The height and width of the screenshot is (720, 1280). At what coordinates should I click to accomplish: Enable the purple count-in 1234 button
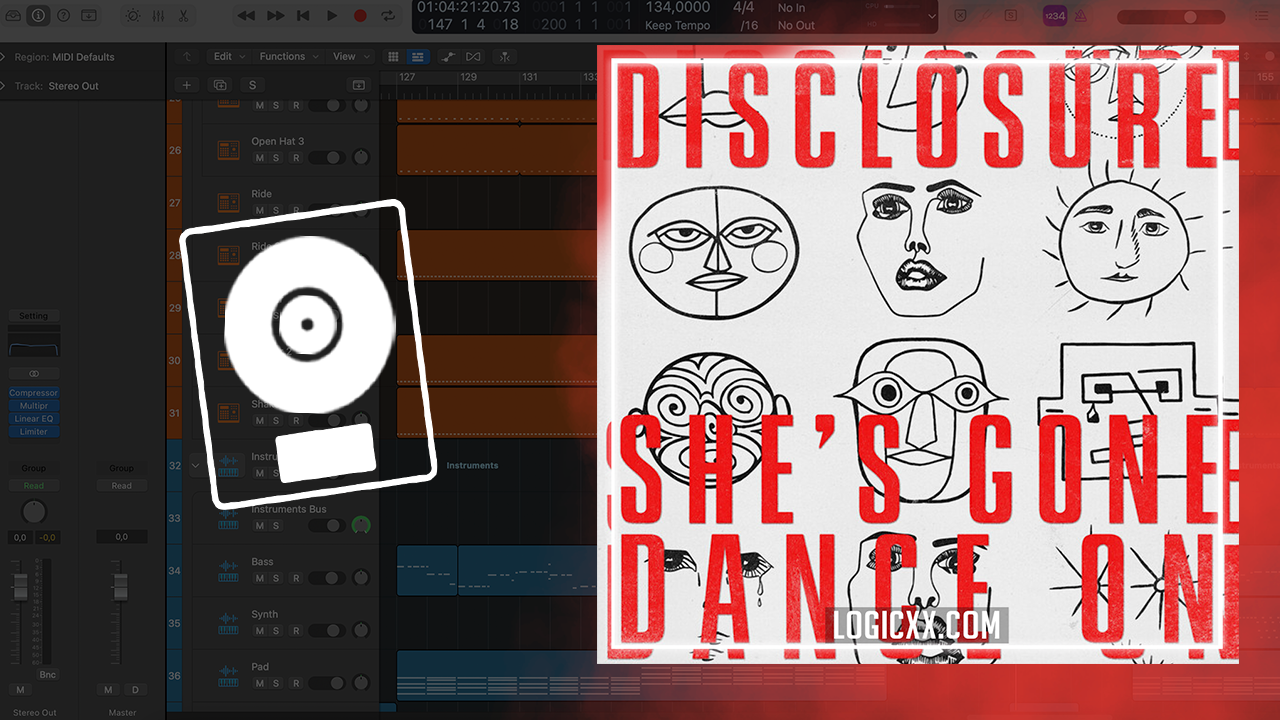(1054, 16)
